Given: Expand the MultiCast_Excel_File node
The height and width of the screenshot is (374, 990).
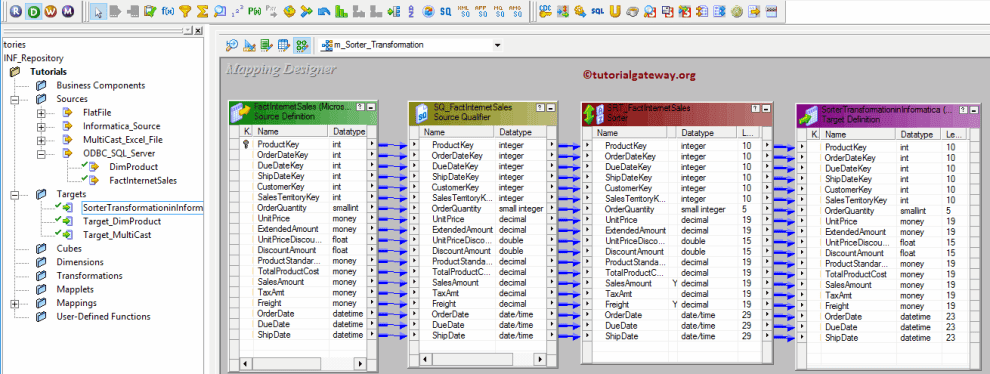Looking at the screenshot, I should click(42, 140).
